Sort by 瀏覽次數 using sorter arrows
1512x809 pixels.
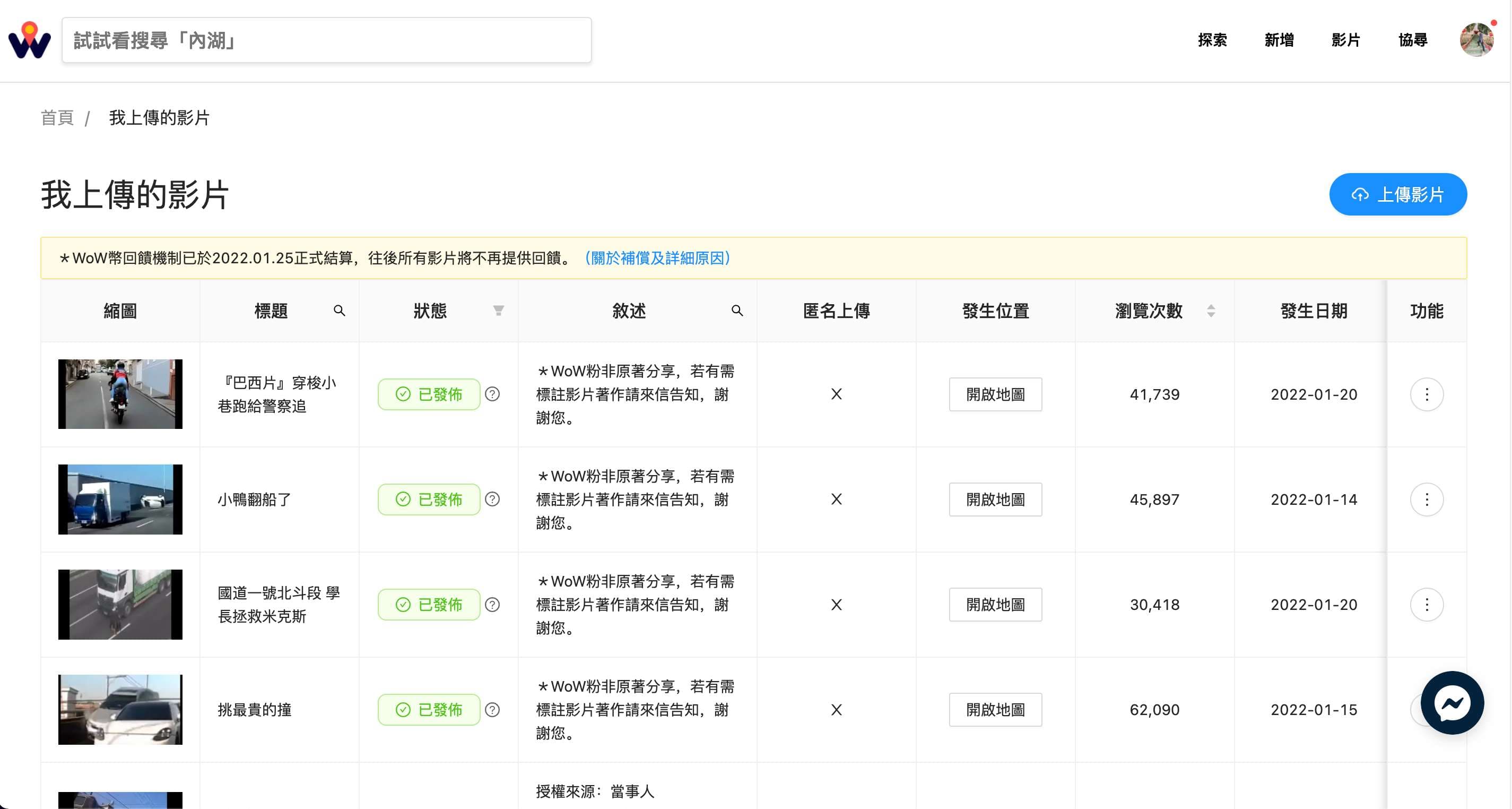click(1211, 310)
